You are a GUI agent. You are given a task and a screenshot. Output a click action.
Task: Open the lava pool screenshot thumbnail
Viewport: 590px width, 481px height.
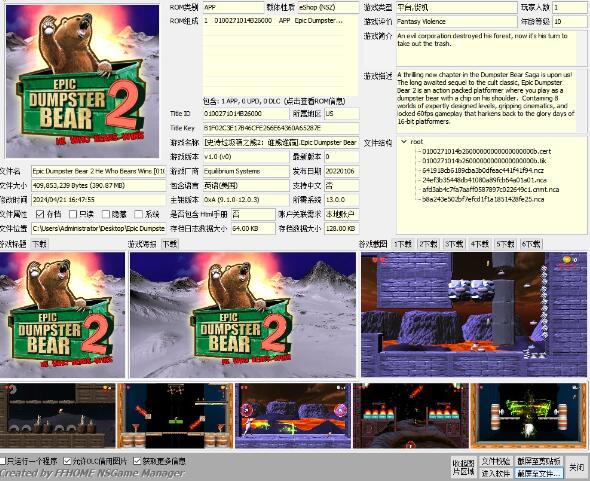293,416
